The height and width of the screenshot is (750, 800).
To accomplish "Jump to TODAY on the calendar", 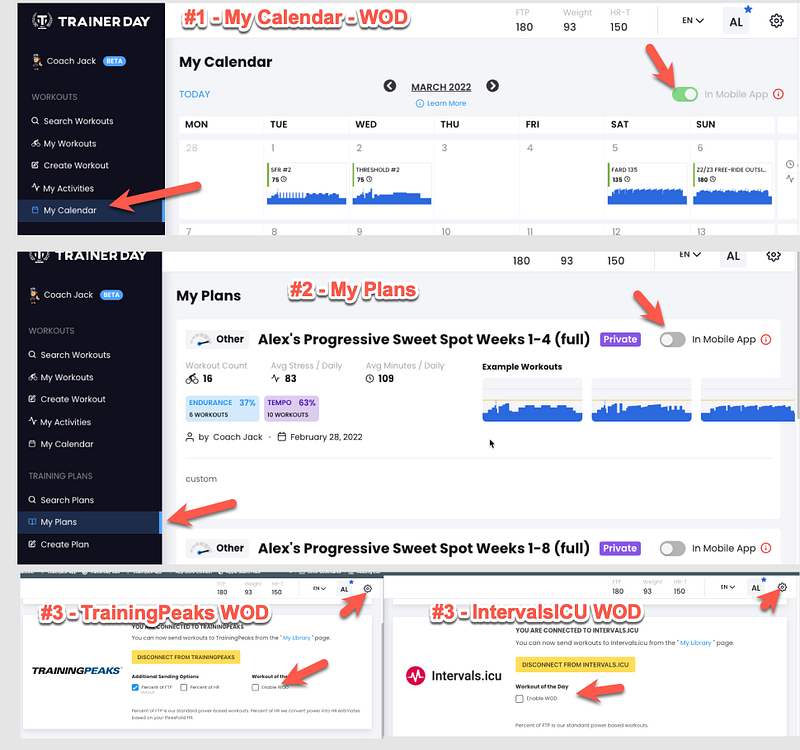I will (194, 94).
